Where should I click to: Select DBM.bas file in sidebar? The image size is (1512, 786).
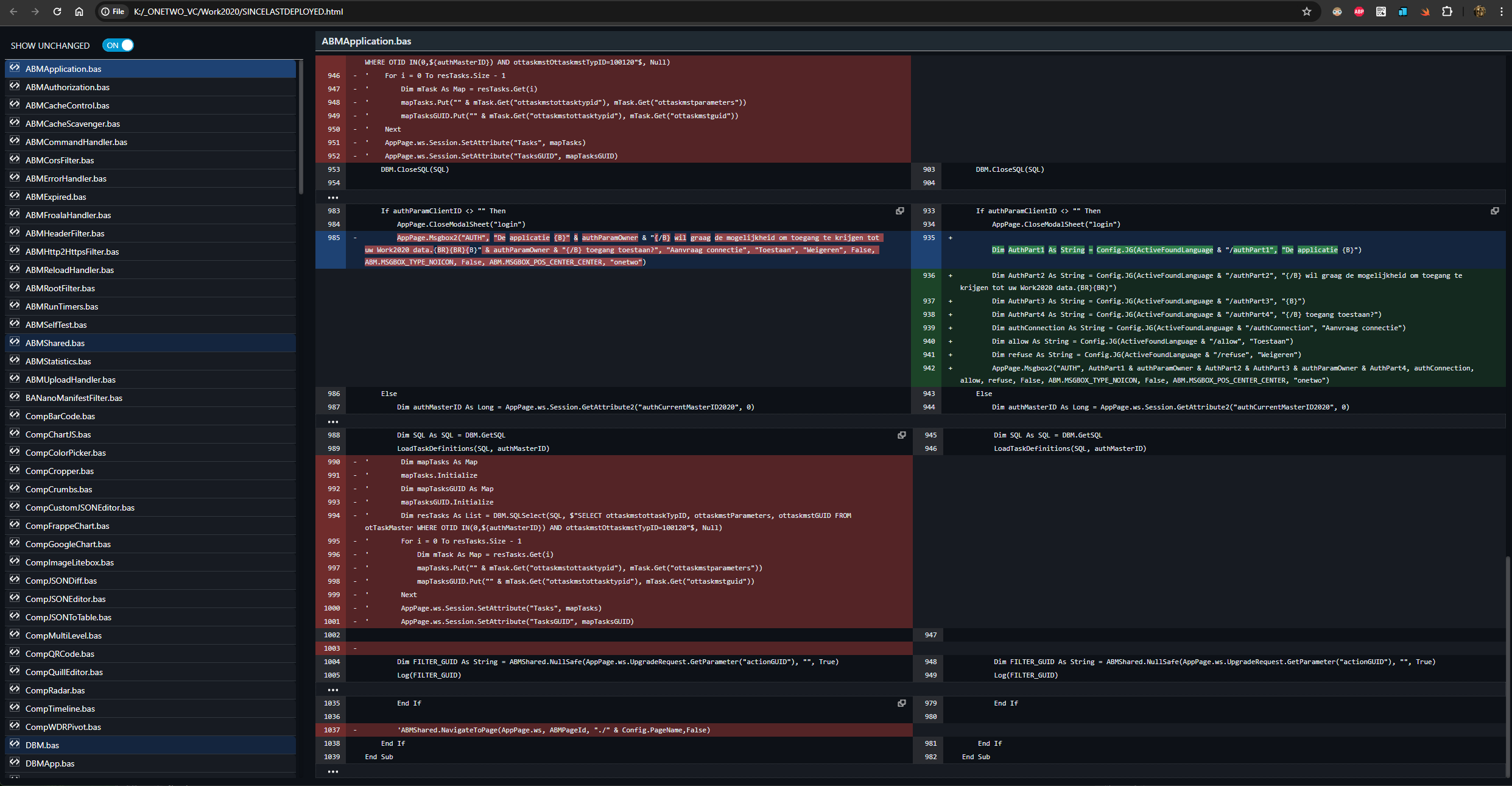[42, 745]
